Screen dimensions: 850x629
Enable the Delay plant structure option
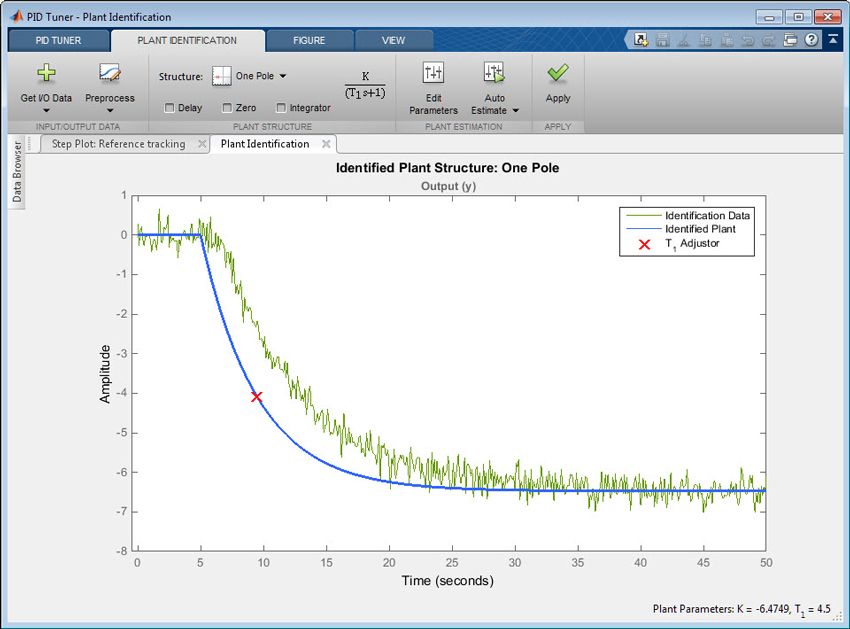click(x=172, y=107)
